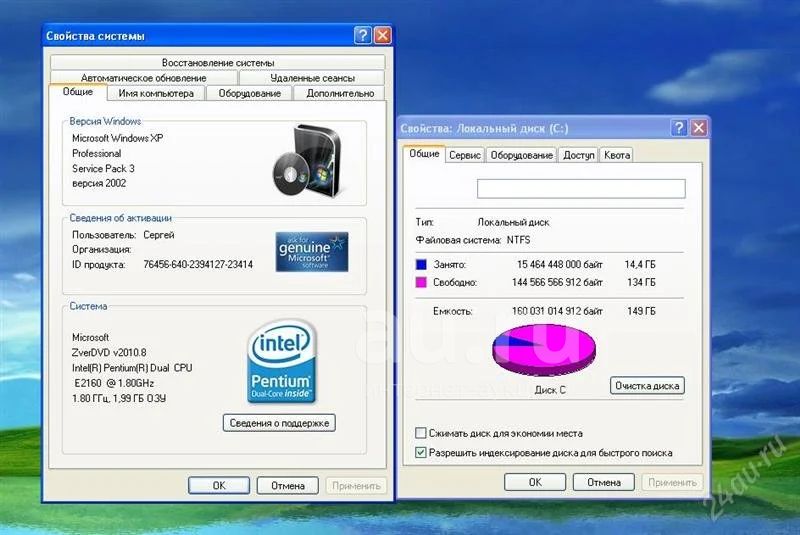Click 'Отмена' in Local Disk properties
This screenshot has height=535, width=800.
pyautogui.click(x=604, y=482)
